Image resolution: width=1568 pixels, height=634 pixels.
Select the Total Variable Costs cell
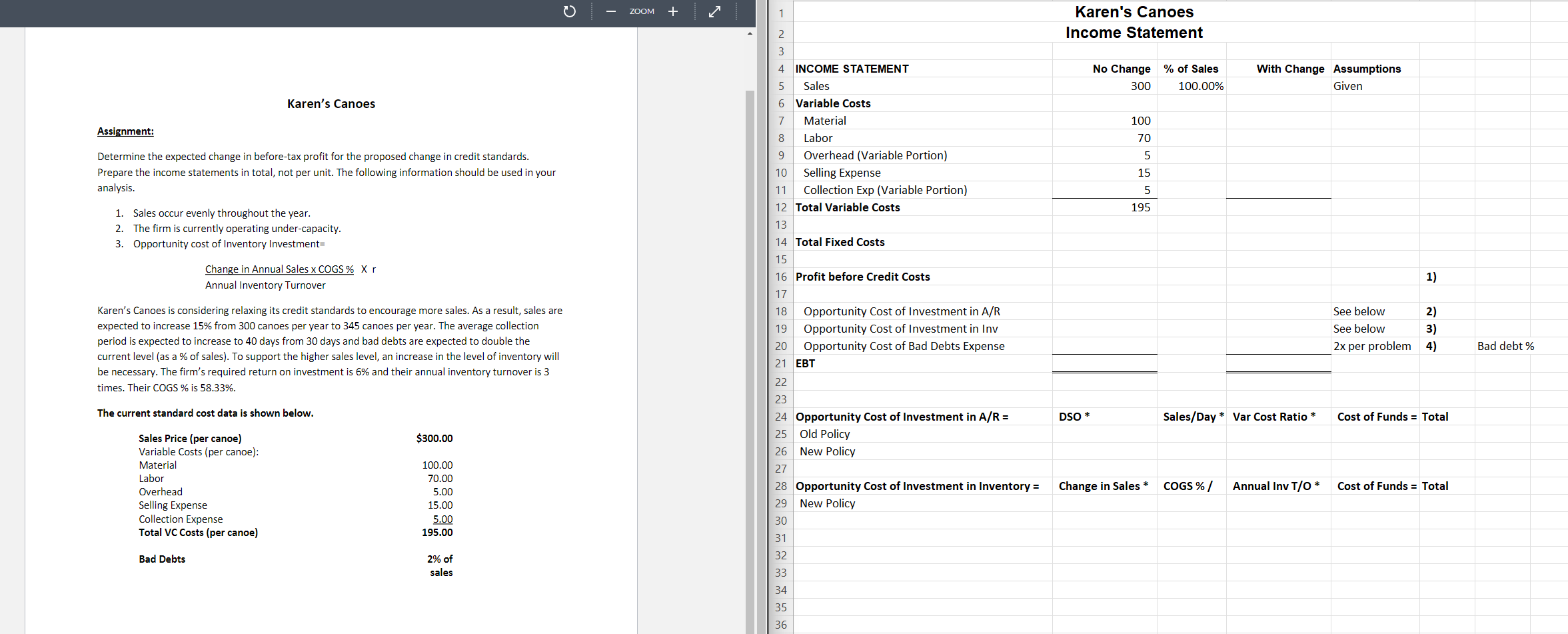847,207
